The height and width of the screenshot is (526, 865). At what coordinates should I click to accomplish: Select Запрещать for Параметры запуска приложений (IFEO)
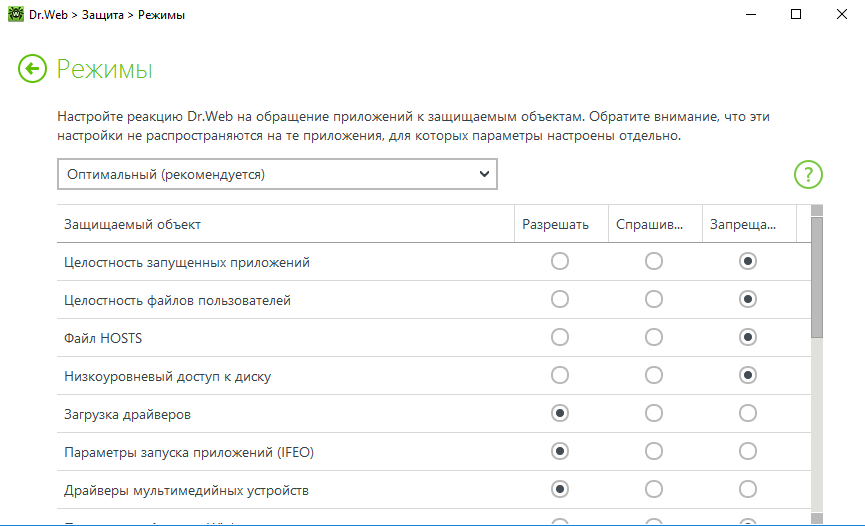click(x=747, y=451)
